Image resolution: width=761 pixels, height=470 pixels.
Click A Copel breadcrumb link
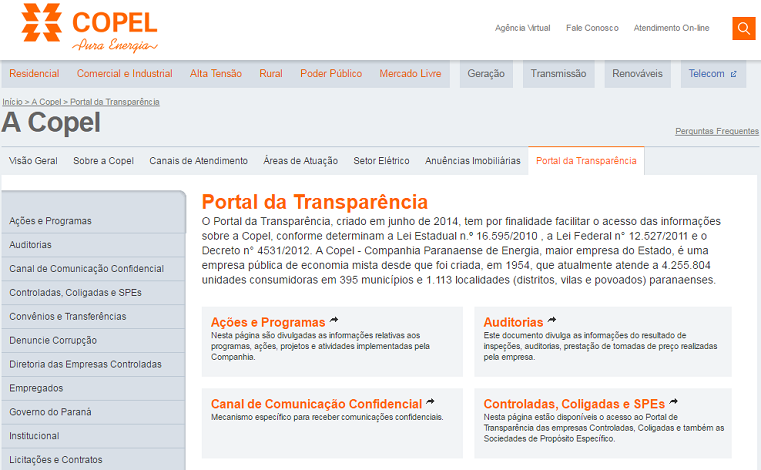(x=46, y=102)
